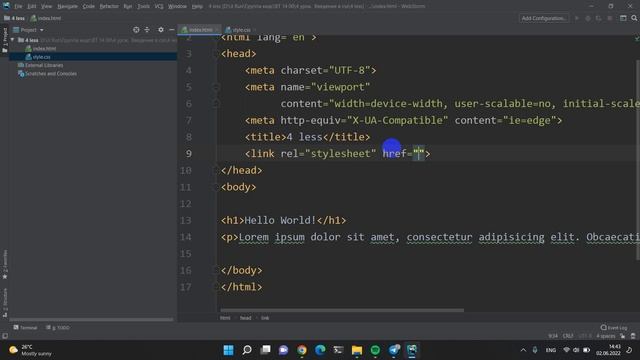Open File Explorer from the taskbar
Image resolution: width=640 pixels, height=360 pixels.
tap(357, 350)
